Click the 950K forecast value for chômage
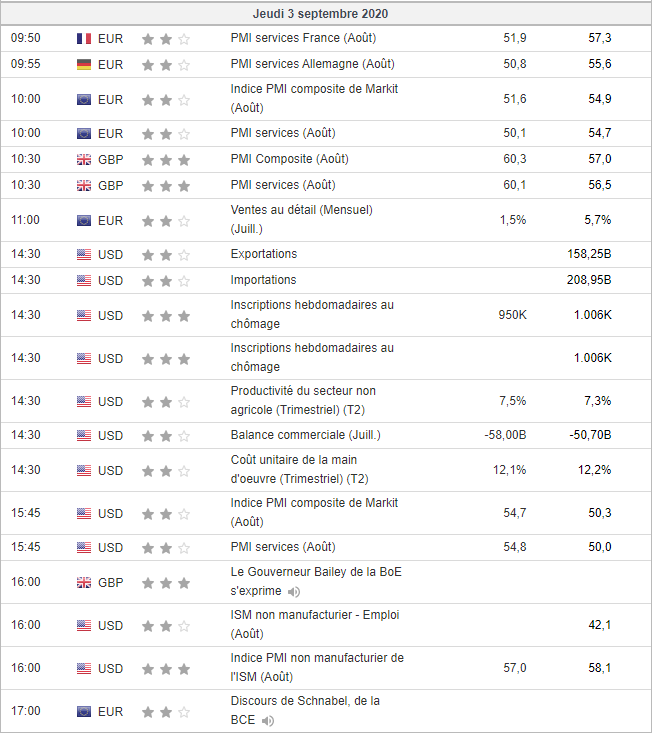This screenshot has width=652, height=733. 512,315
